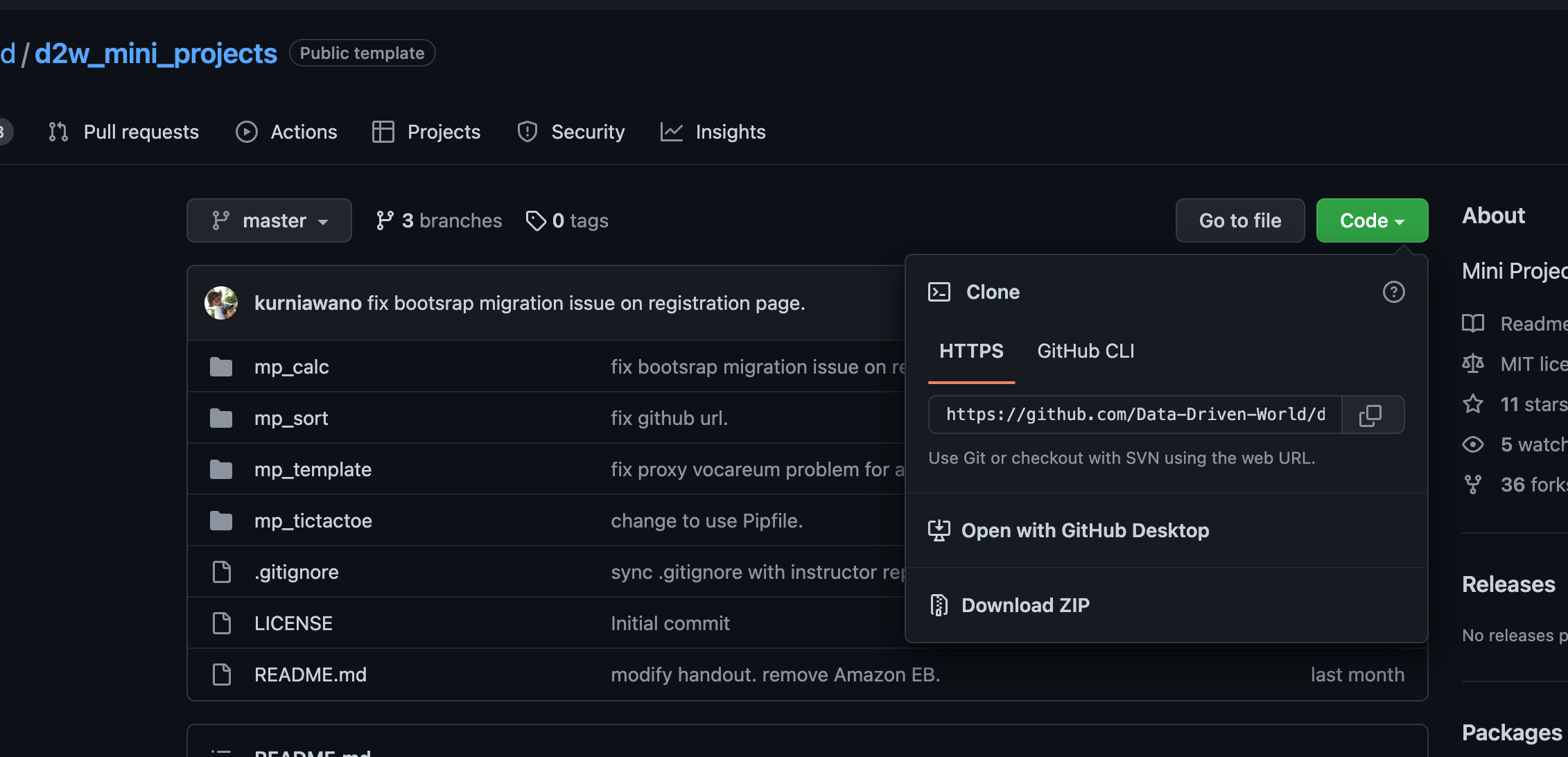
Task: Open the README.md file
Action: [x=311, y=675]
